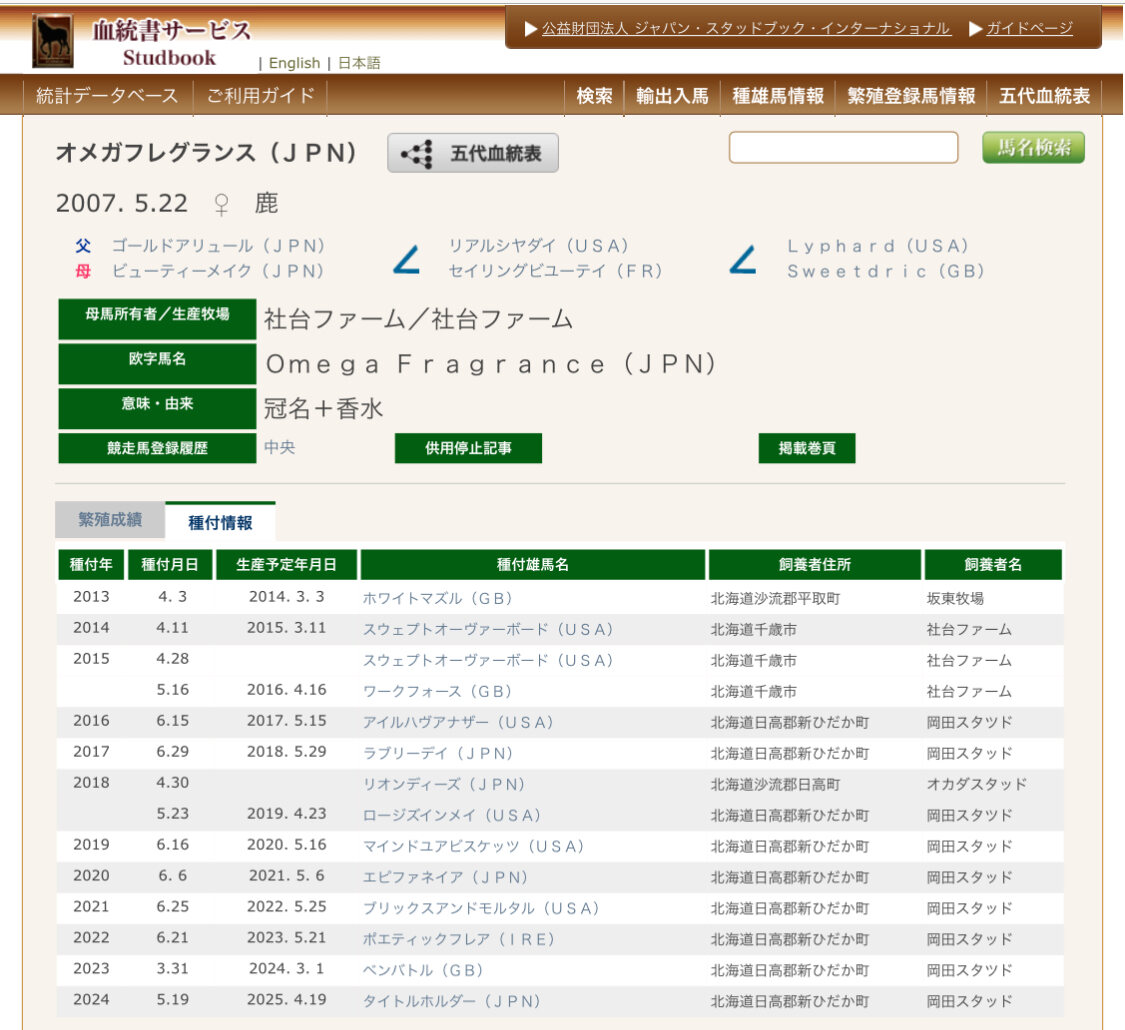
Task: Click the Studbook horse logo icon
Action: [52, 40]
